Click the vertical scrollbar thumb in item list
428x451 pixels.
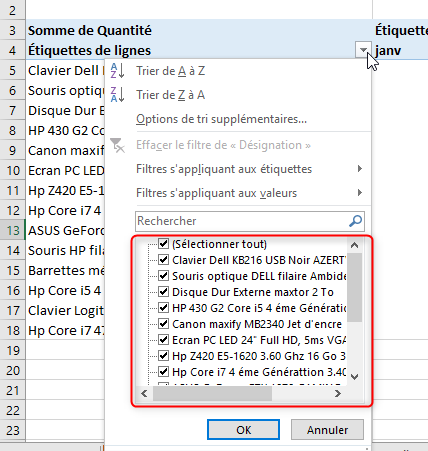(355, 287)
